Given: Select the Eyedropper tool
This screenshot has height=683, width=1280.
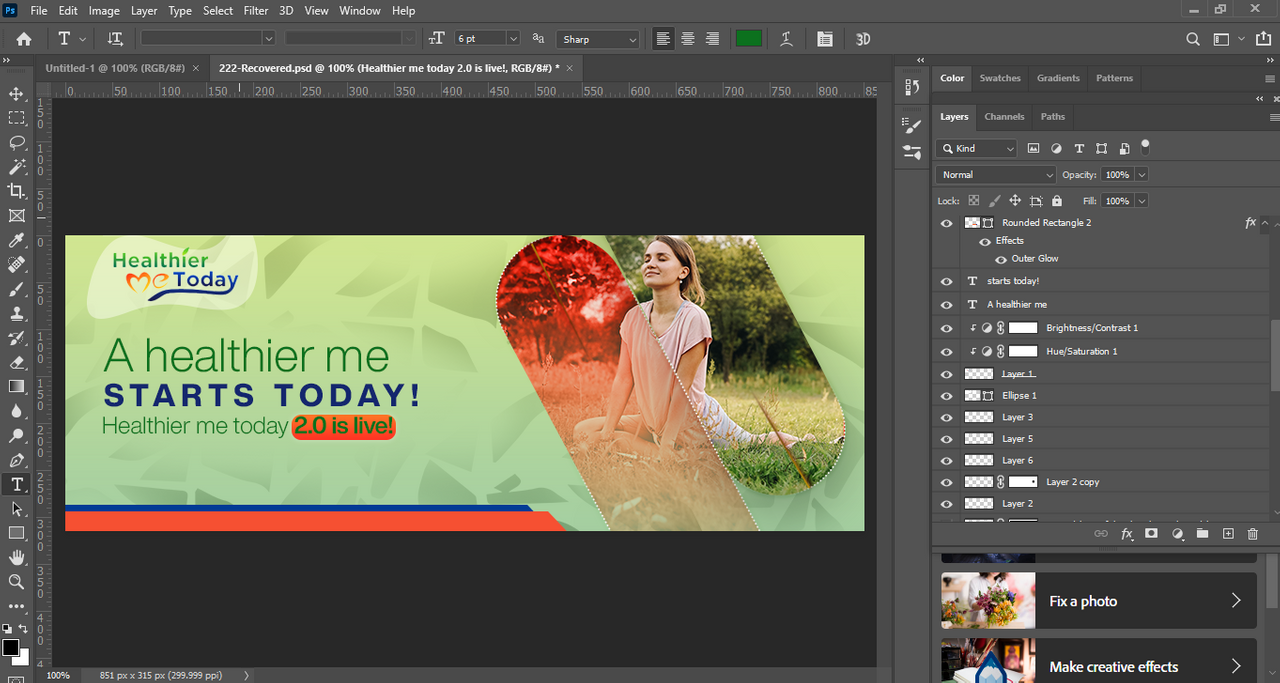Looking at the screenshot, I should 17,240.
